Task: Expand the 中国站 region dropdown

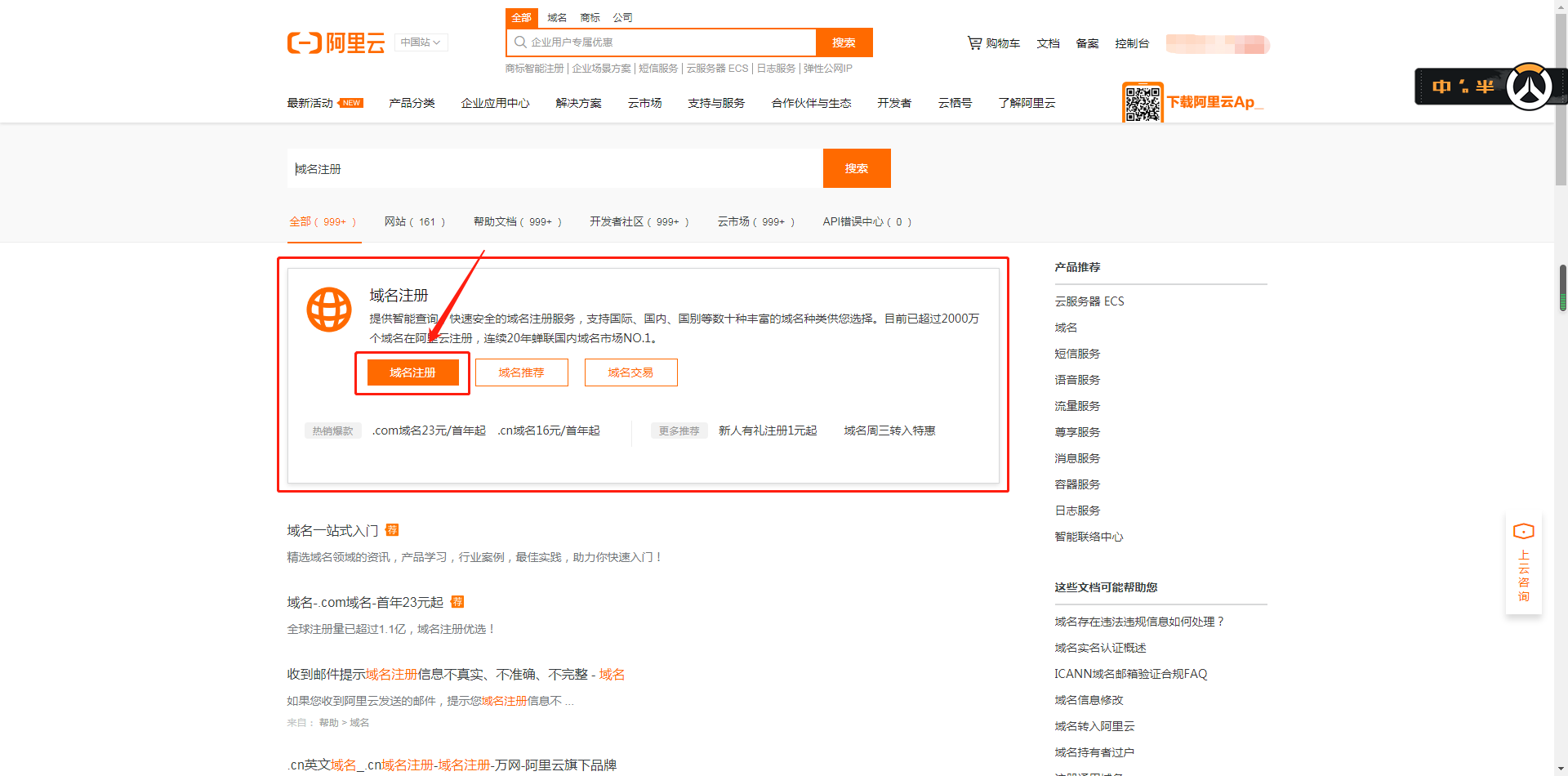Action: pos(421,42)
